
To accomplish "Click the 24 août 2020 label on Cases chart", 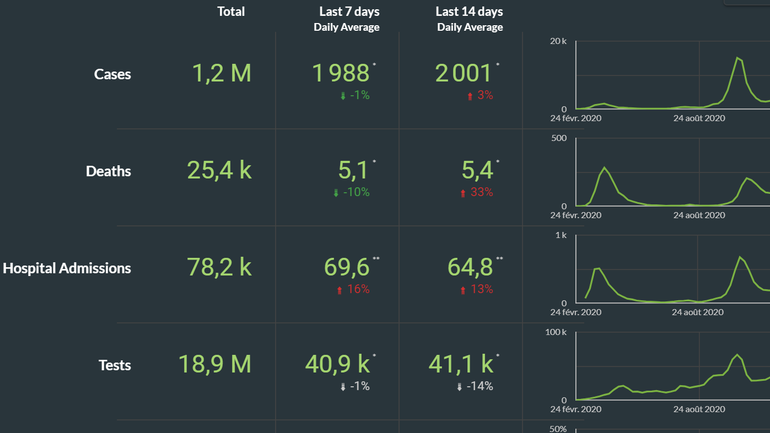I will [698, 118].
